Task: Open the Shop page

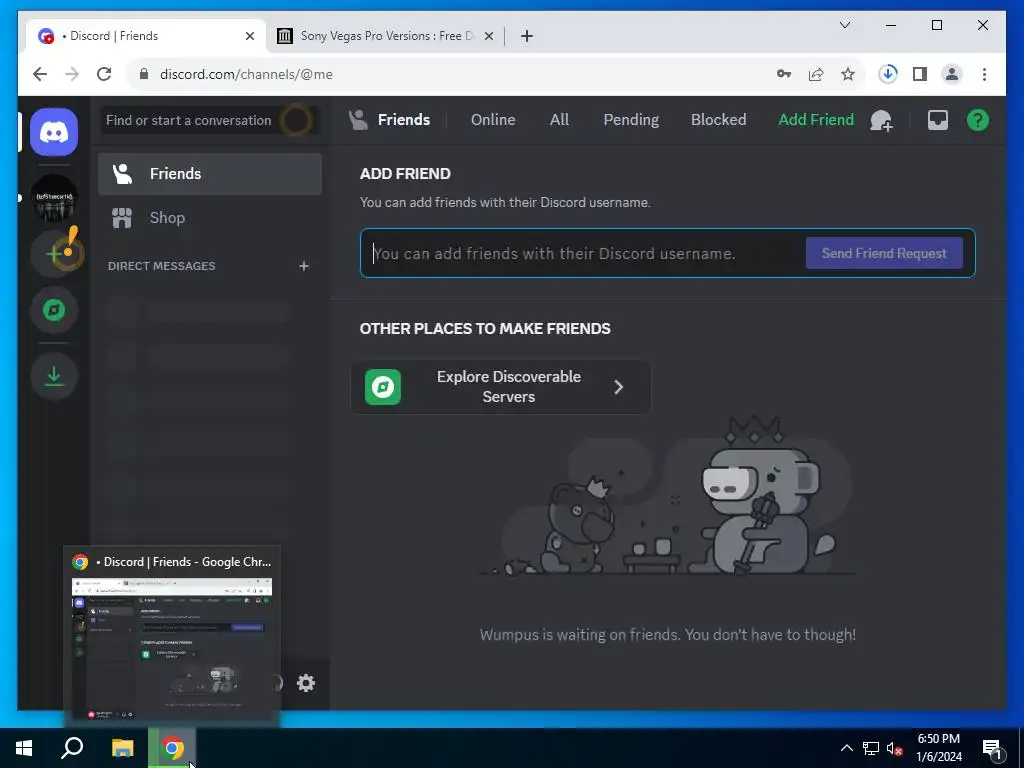Action: (210, 217)
